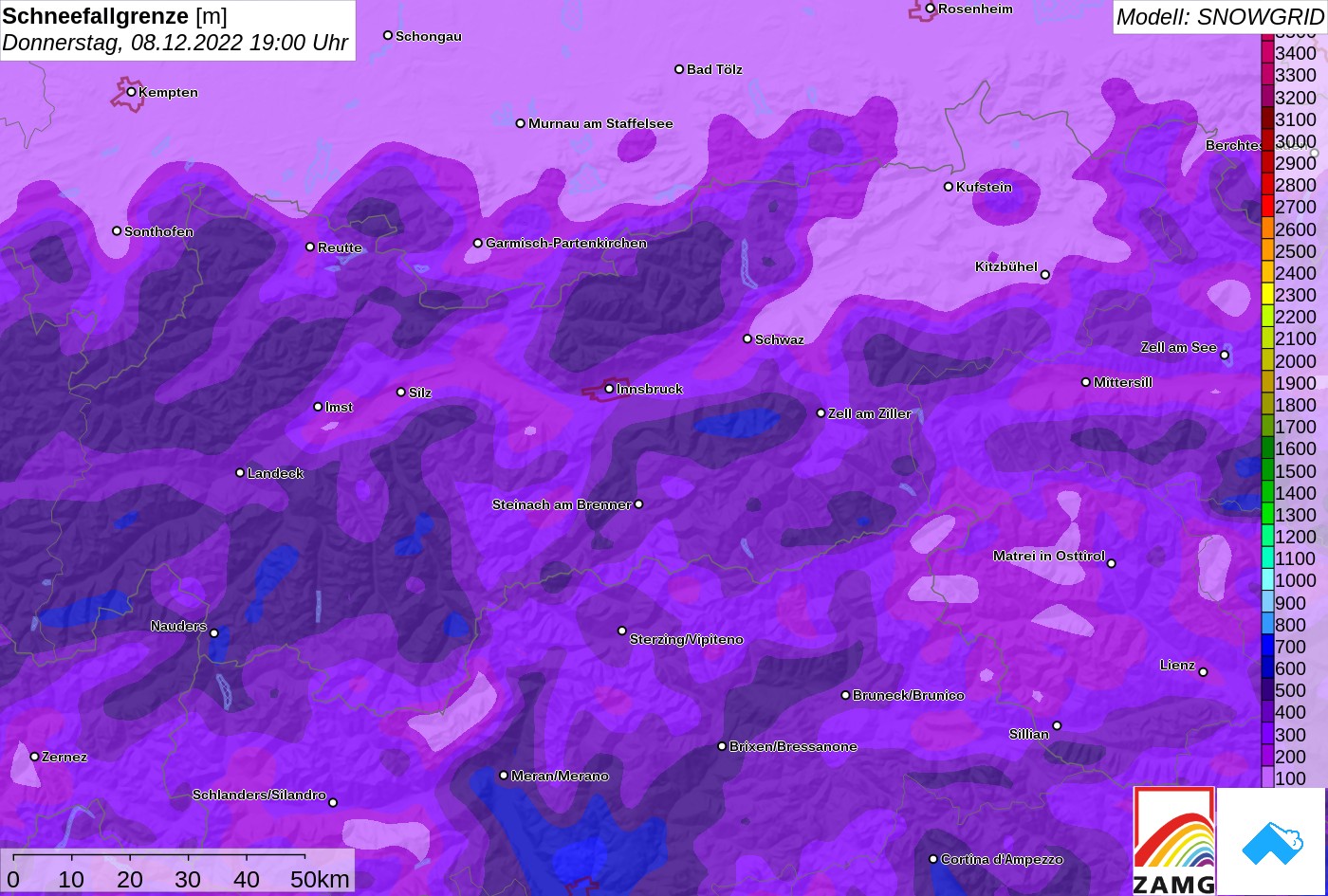Click the 3000 dark red legend swatch
This screenshot has width=1328, height=896.
pyautogui.click(x=1267, y=141)
